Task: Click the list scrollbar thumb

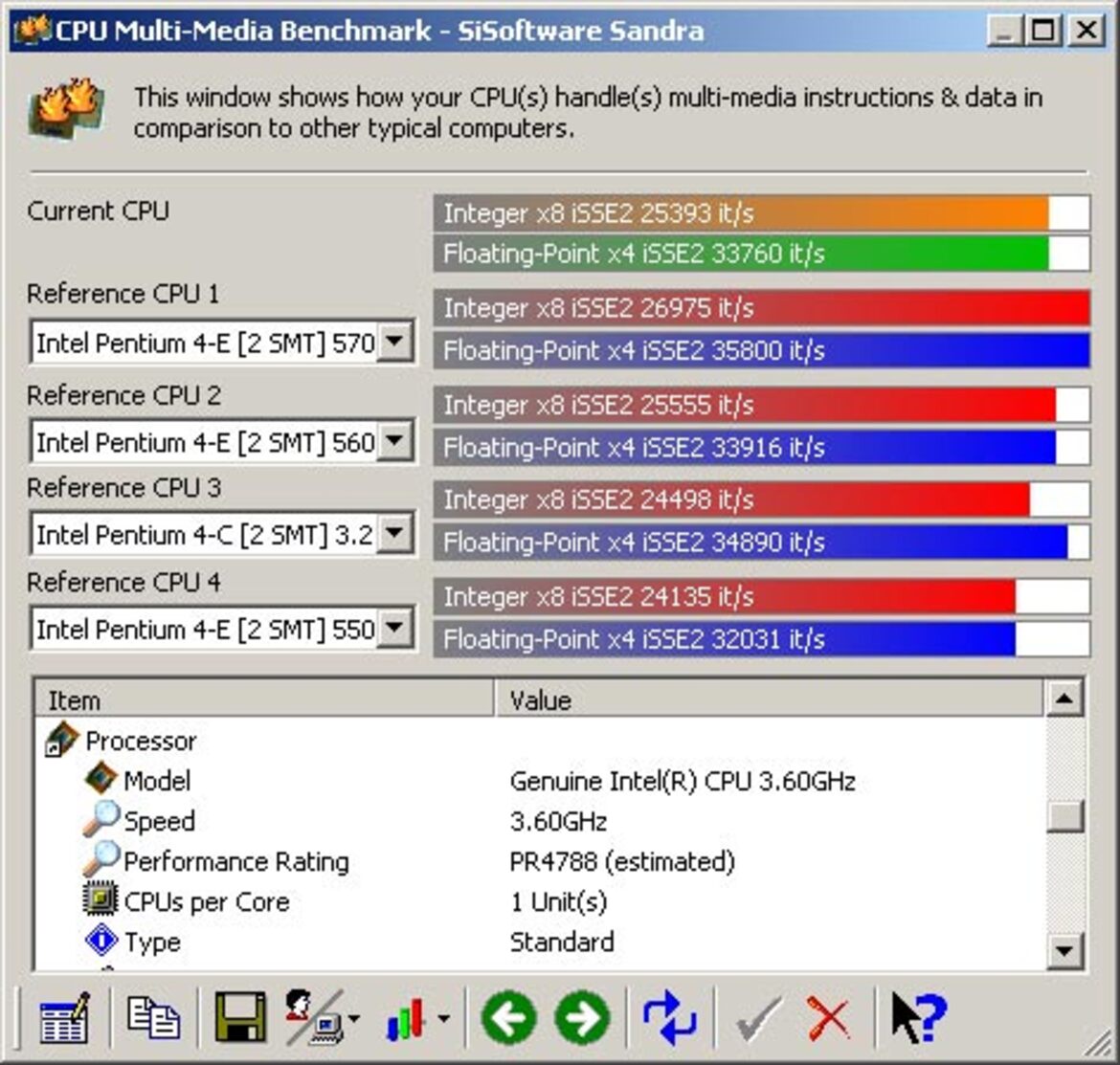Action: (x=1064, y=816)
